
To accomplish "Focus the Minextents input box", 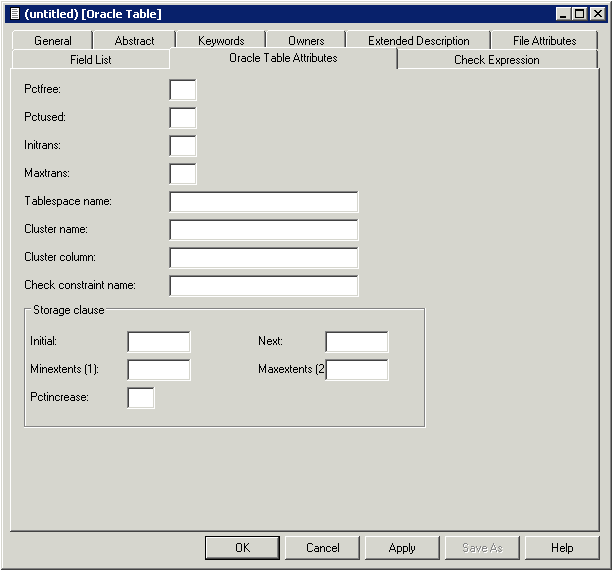I will 159,370.
